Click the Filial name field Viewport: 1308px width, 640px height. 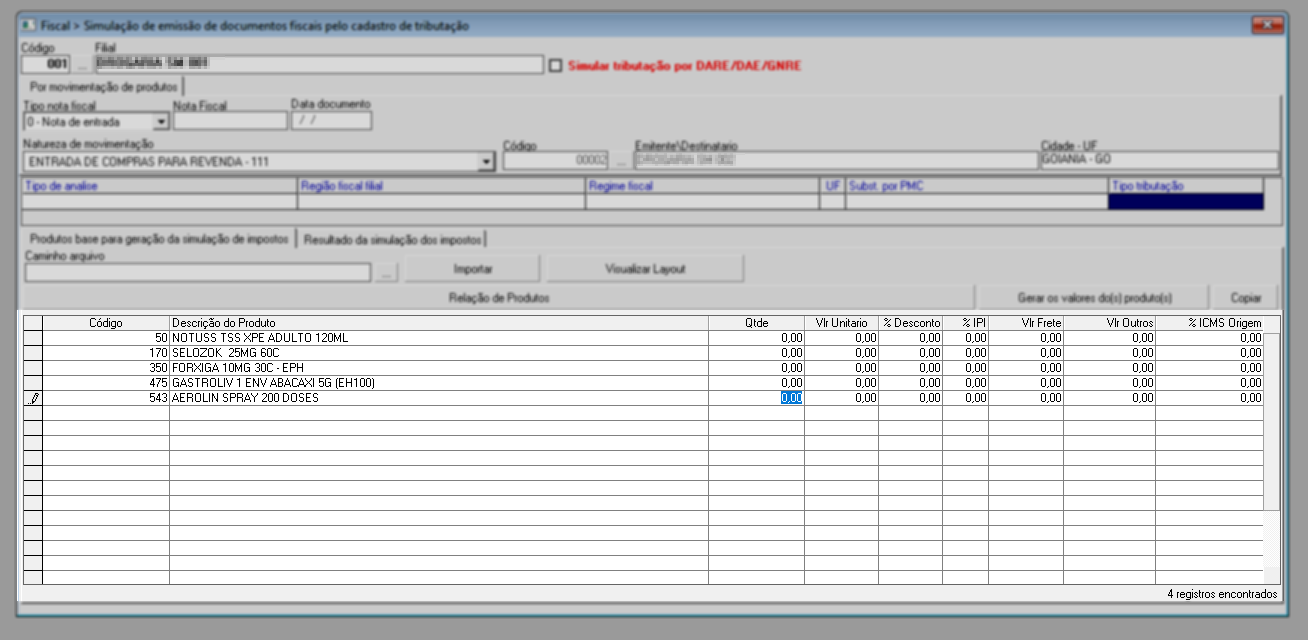pos(317,65)
